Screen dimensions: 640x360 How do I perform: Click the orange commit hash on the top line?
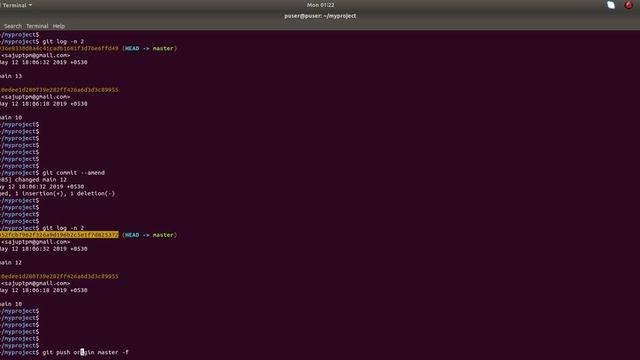pos(59,49)
